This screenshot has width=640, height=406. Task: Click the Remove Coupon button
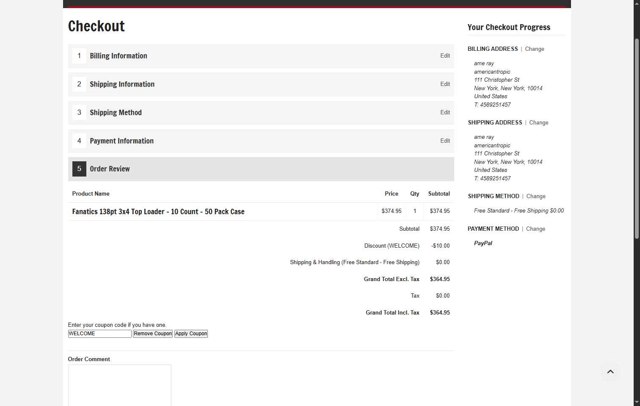click(153, 333)
